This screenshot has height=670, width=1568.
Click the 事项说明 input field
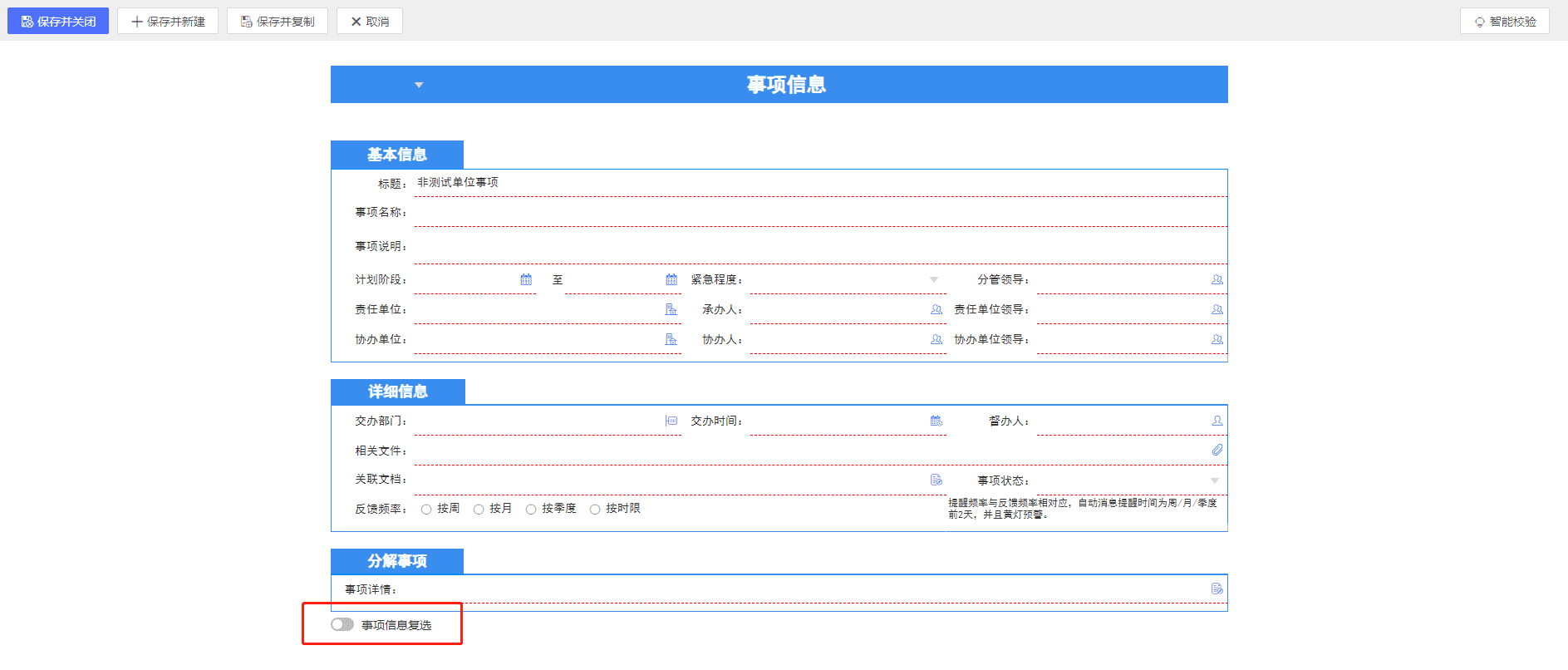pos(821,246)
